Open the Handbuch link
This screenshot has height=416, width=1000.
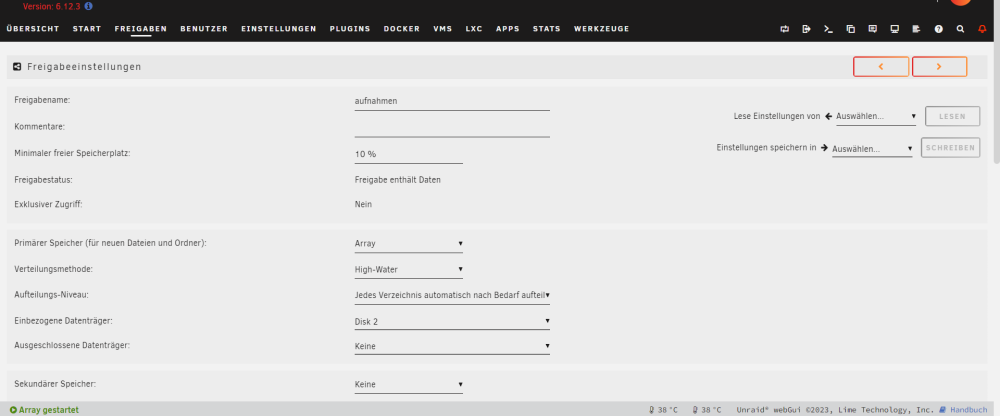(x=968, y=410)
